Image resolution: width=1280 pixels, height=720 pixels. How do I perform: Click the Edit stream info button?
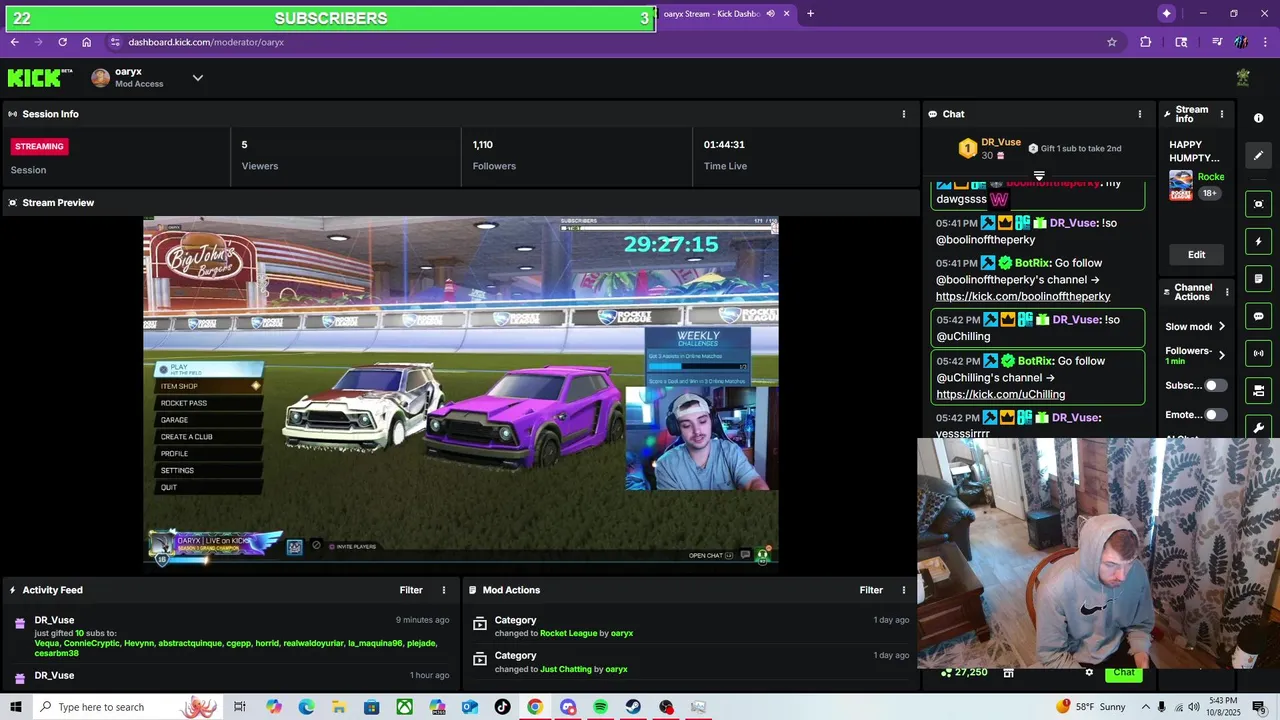pos(1196,254)
